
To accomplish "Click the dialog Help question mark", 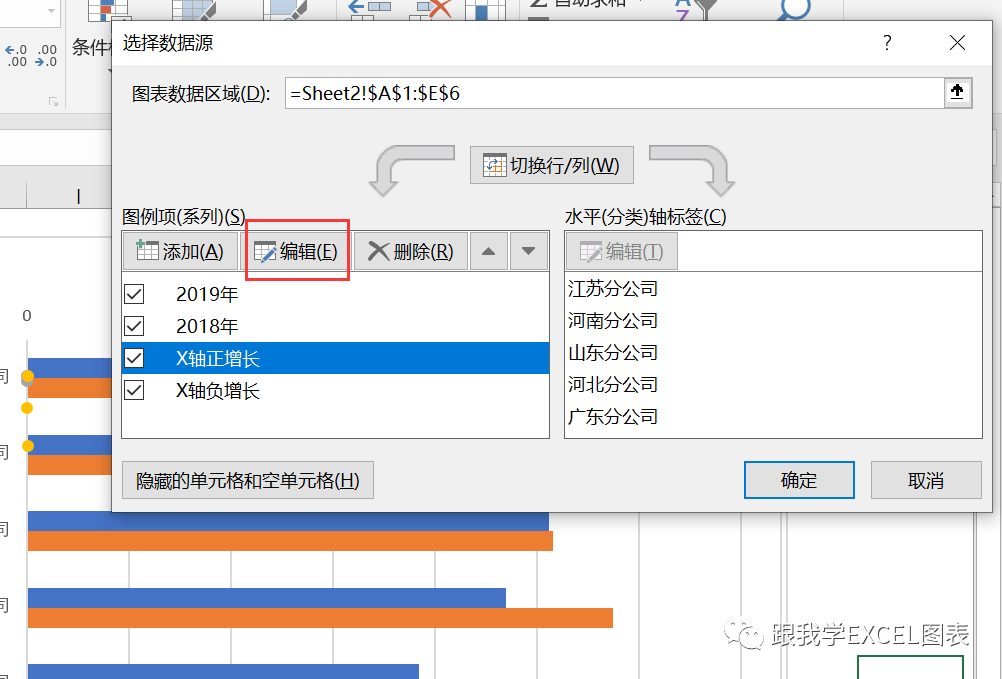I will click(886, 43).
